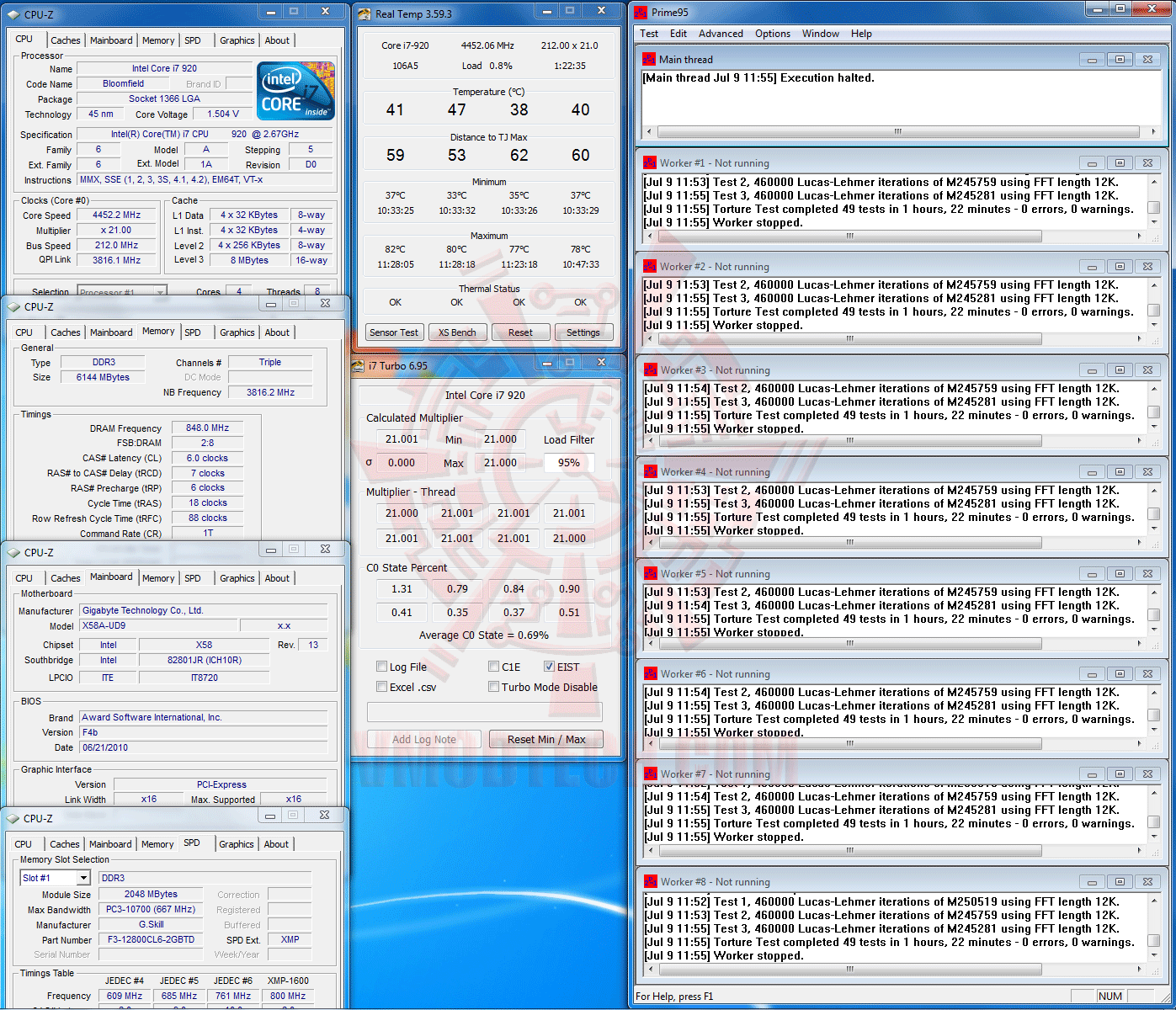The width and height of the screenshot is (1176, 1010).
Task: Click the CPU-Z title icon in the window showing Processor info
Action: click(x=13, y=14)
